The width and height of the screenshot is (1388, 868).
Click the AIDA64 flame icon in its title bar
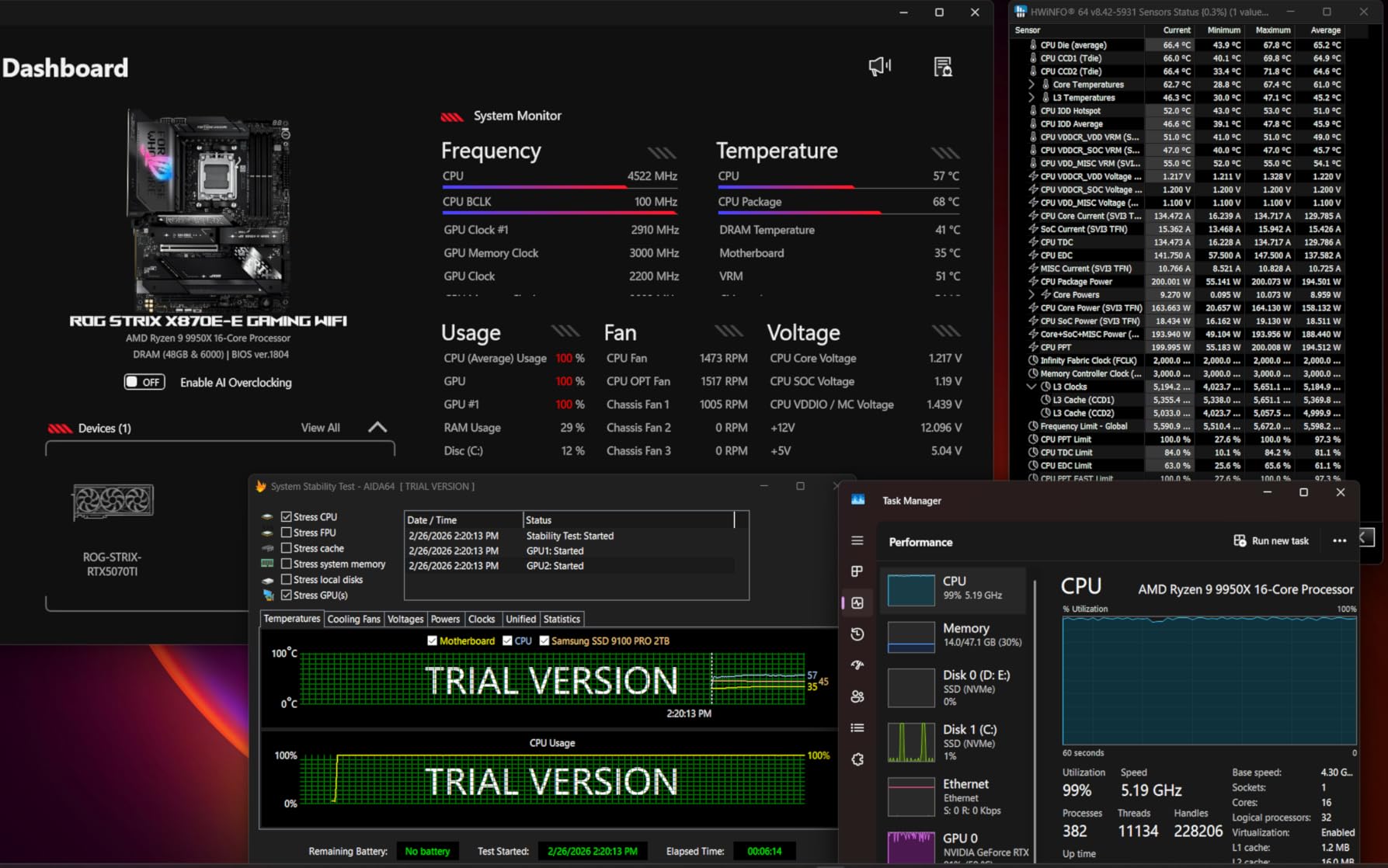[261, 486]
